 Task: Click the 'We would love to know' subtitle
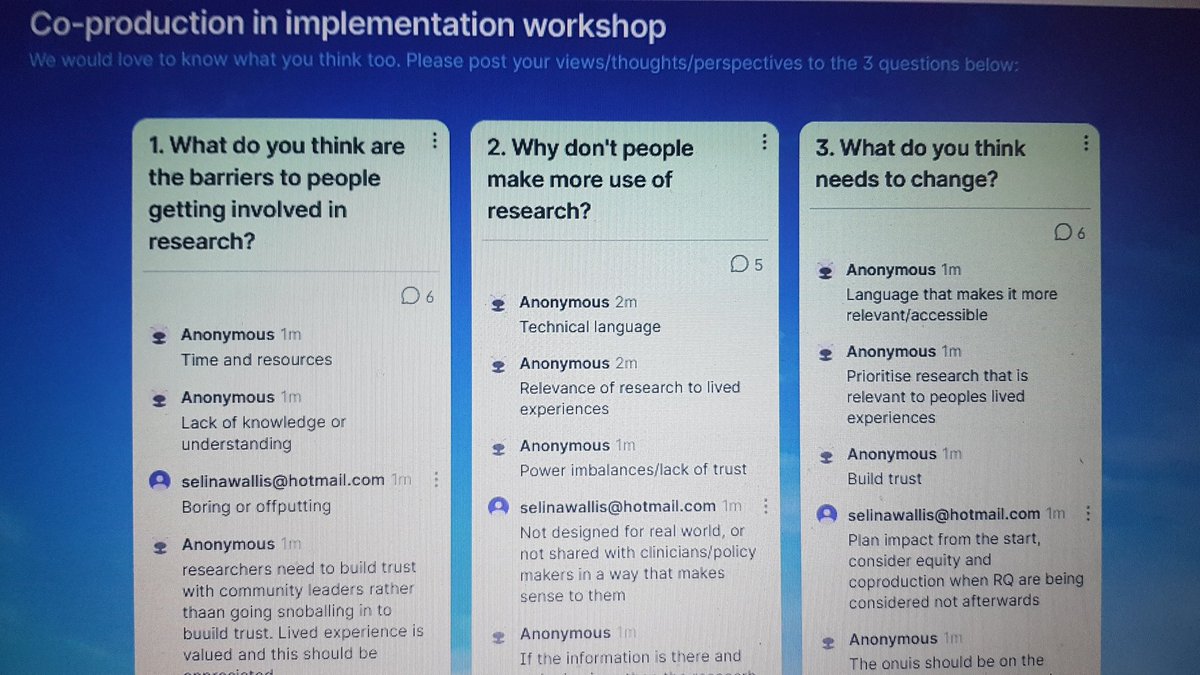point(525,62)
